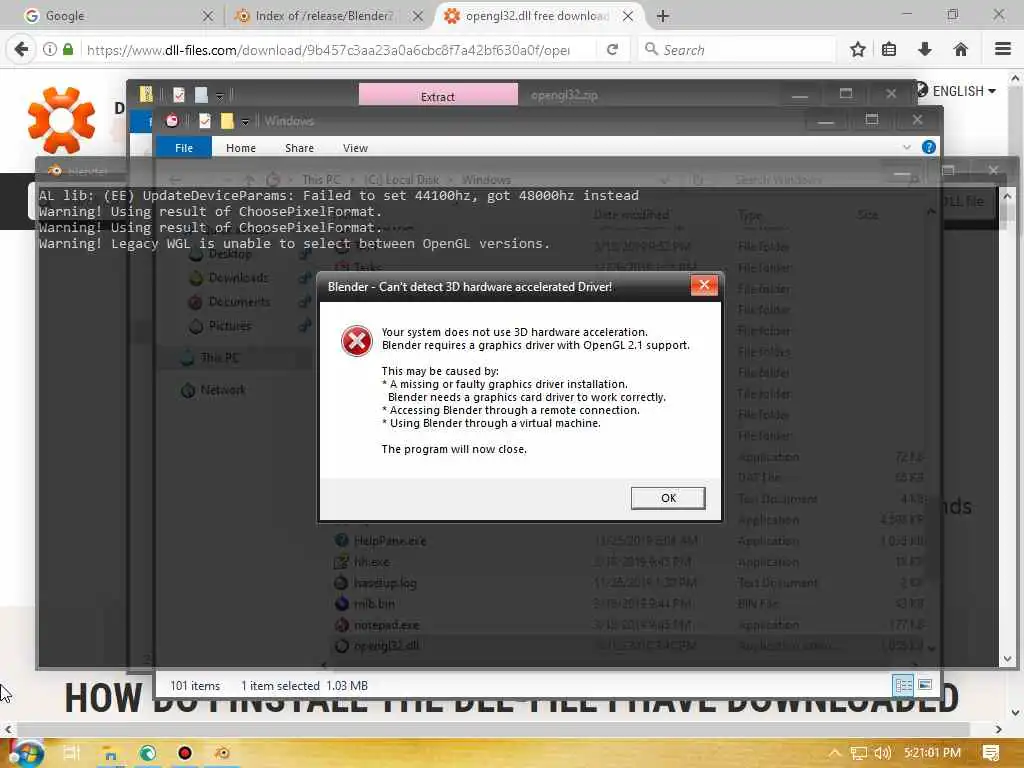The height and width of the screenshot is (768, 1024).
Task: Open the Home ribbon tab in explorer
Action: point(241,148)
